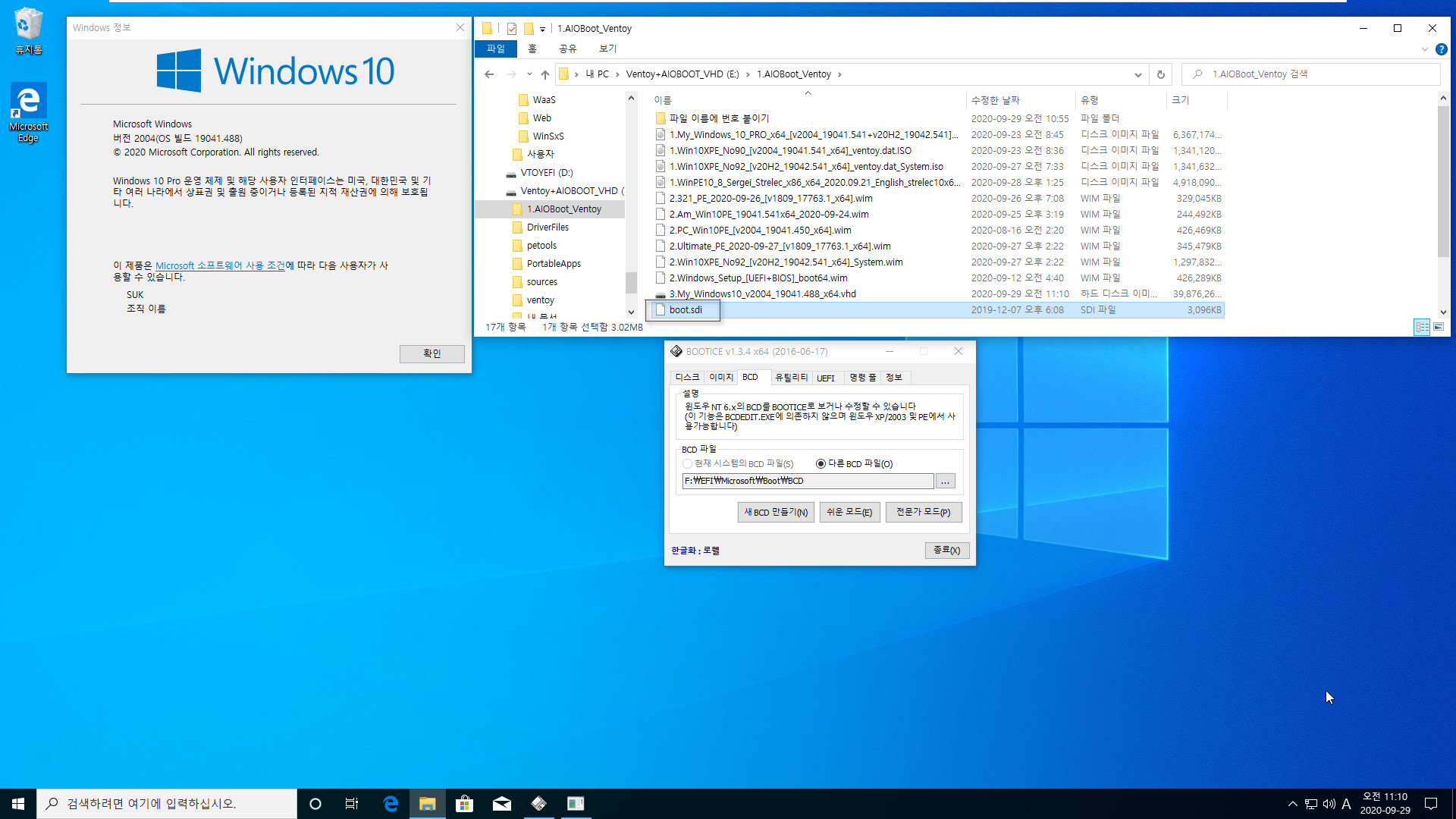Go up one folder level in Explorer

coord(544,74)
